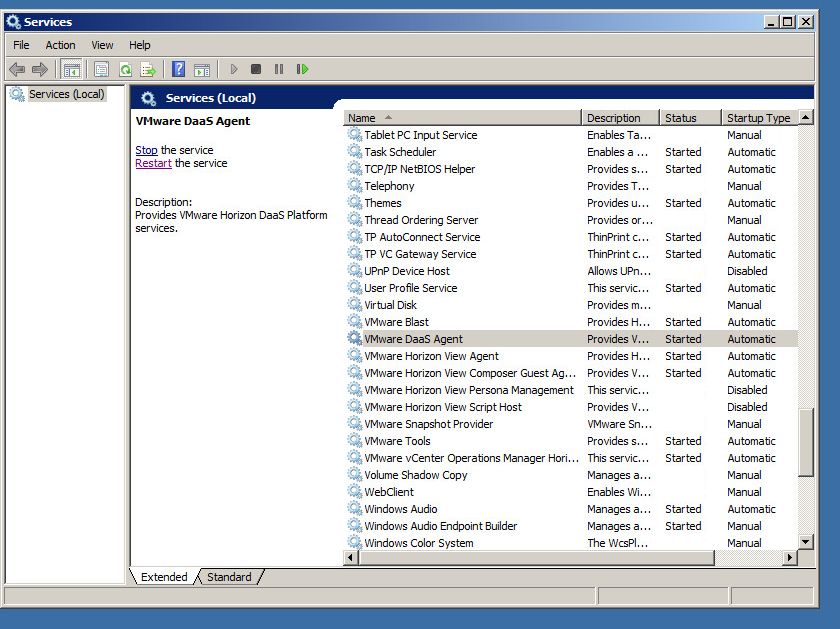Click the Refresh toolbar icon
Viewport: 840px width, 629px height.
125,69
